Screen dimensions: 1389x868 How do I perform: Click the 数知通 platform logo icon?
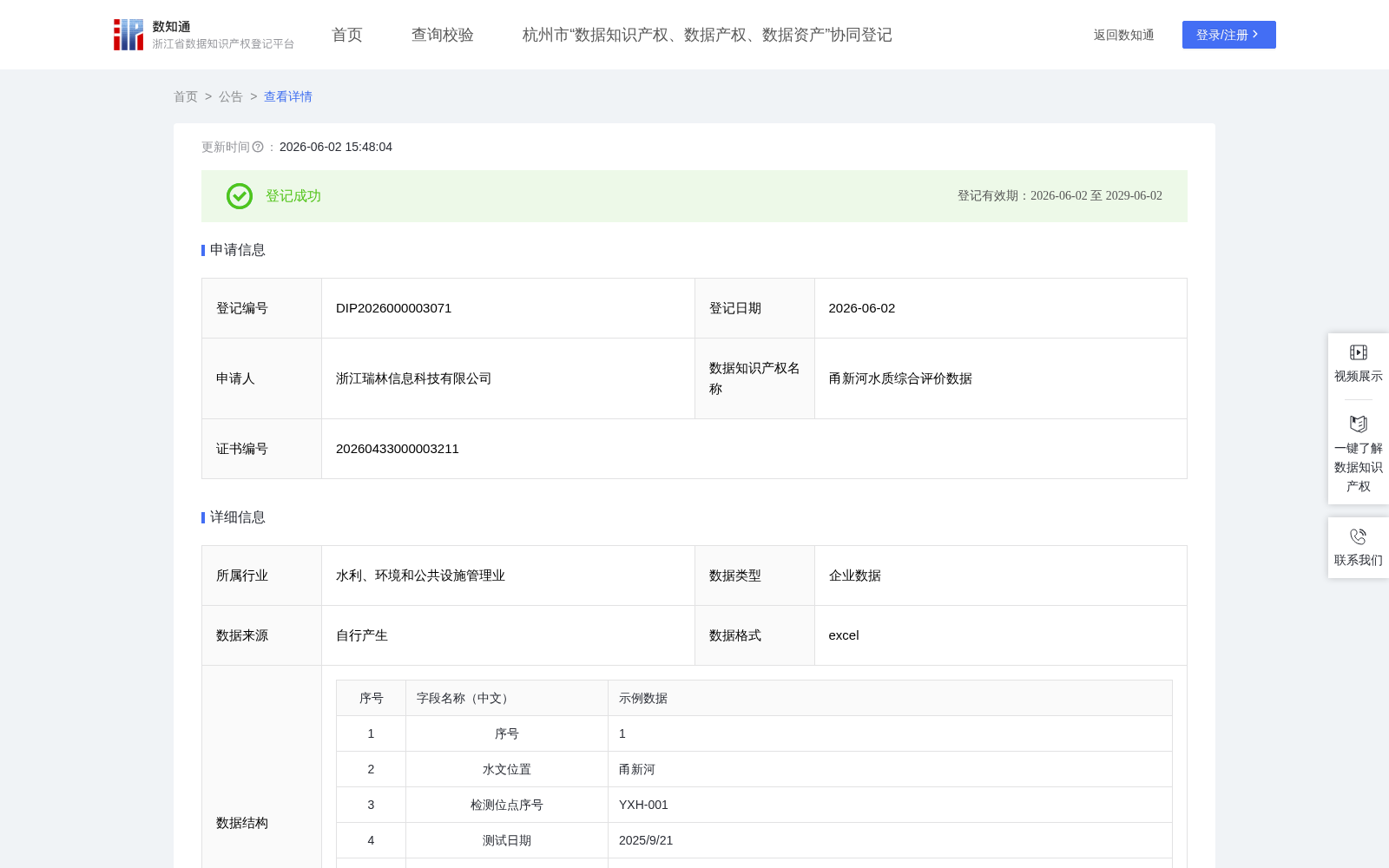point(128,35)
